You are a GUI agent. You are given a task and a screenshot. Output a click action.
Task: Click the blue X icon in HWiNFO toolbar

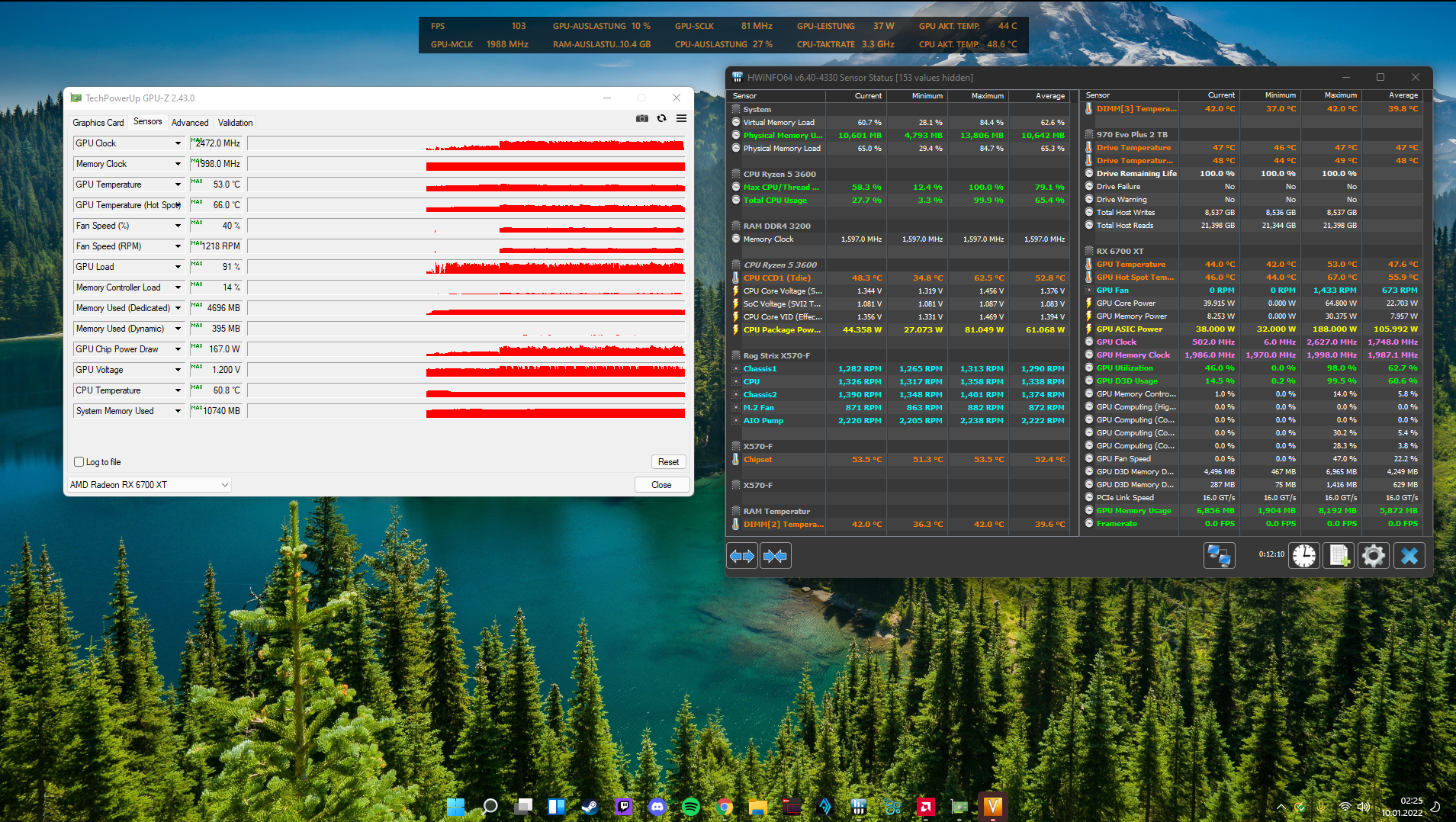[x=1409, y=556]
